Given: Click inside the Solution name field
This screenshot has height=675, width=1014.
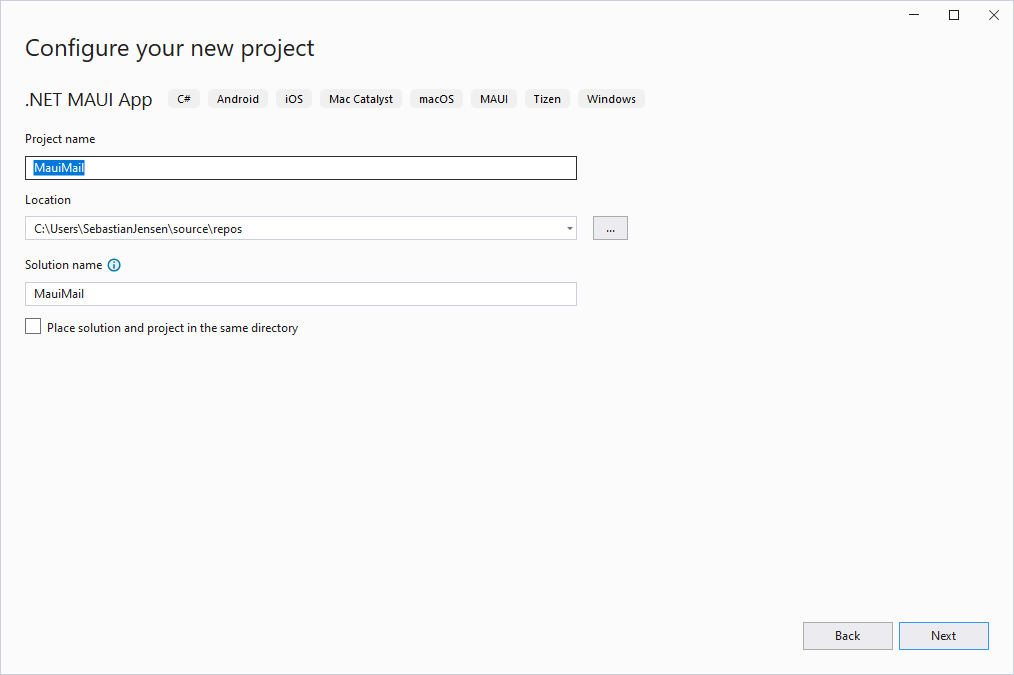Looking at the screenshot, I should click(300, 294).
